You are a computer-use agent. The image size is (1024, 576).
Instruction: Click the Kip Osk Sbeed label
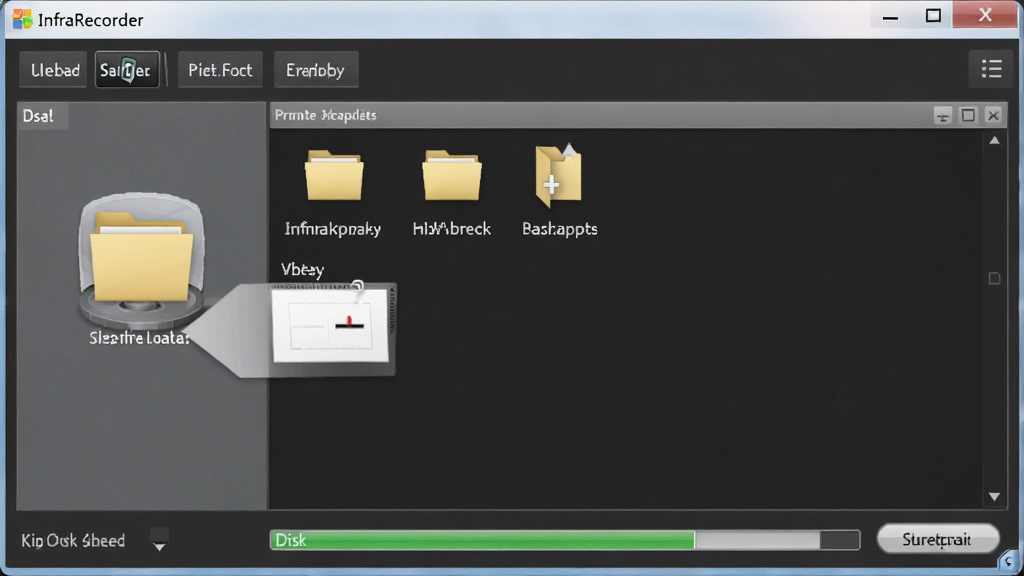click(x=73, y=541)
